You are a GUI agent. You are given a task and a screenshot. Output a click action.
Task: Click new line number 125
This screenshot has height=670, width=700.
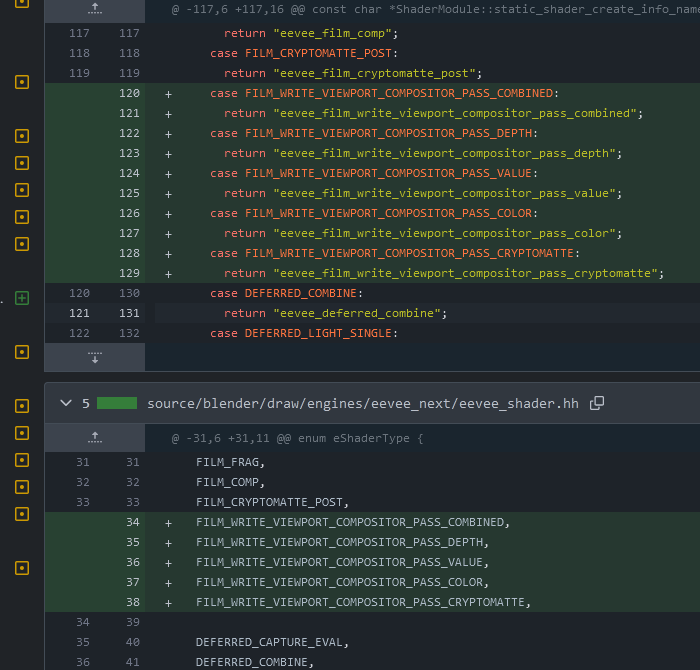129,193
